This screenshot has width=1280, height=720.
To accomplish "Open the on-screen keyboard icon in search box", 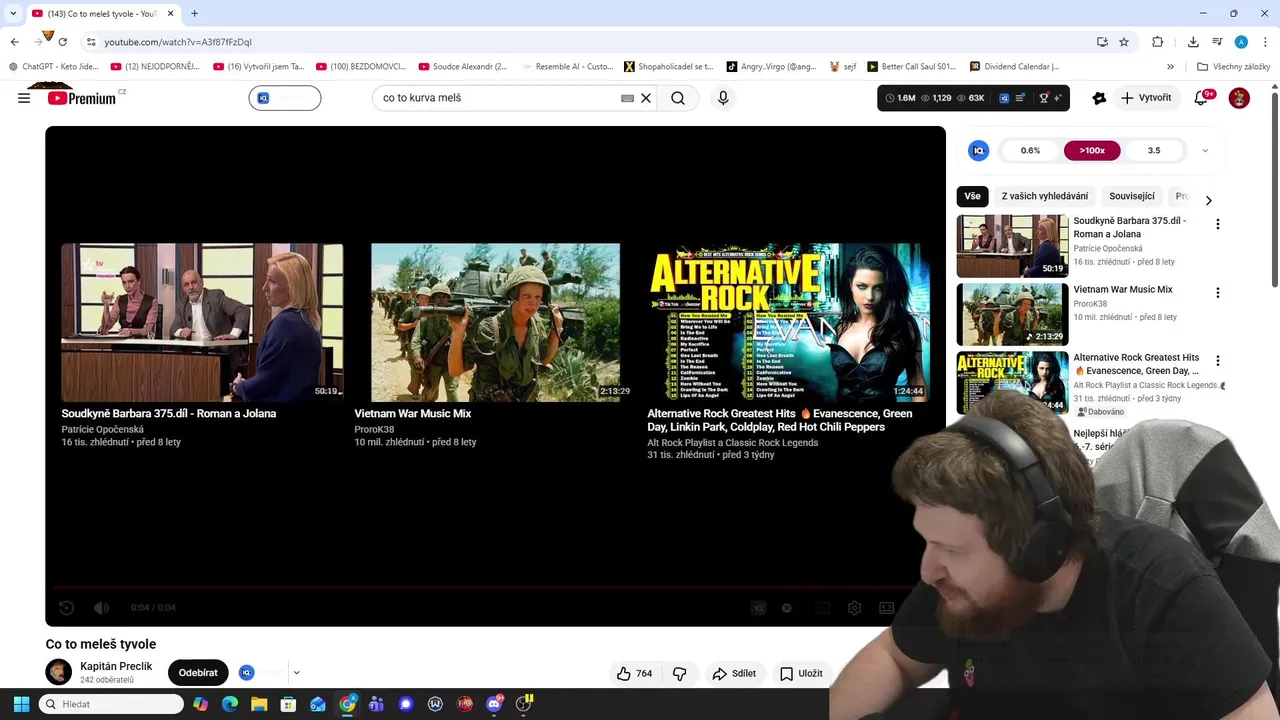I will [627, 98].
